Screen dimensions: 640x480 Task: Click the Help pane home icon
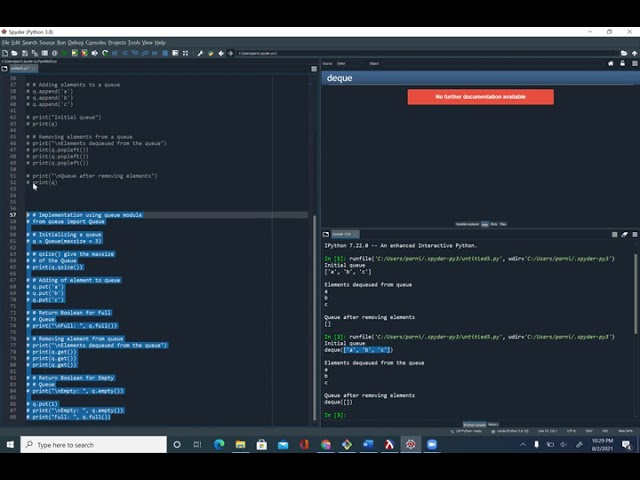[x=611, y=63]
